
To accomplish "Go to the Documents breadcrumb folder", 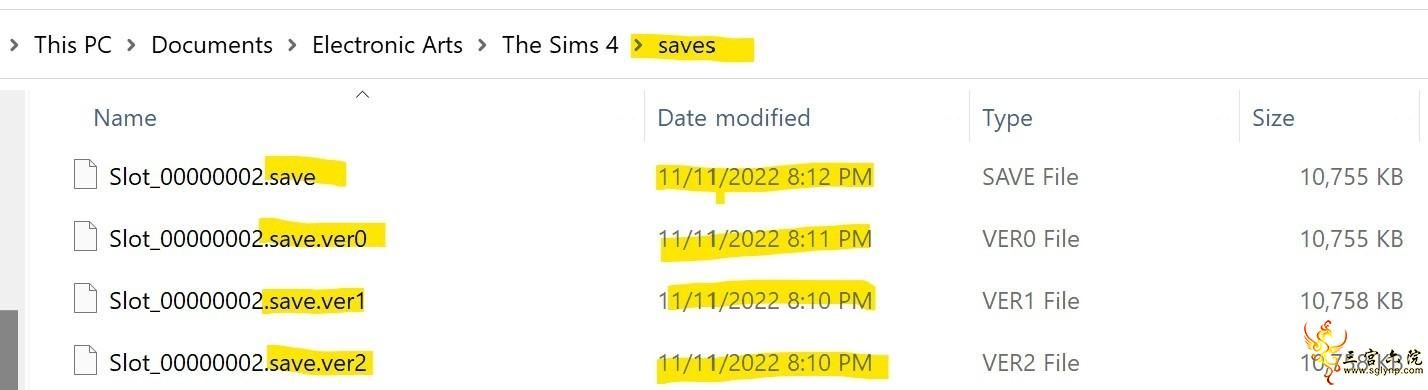I will pyautogui.click(x=212, y=45).
